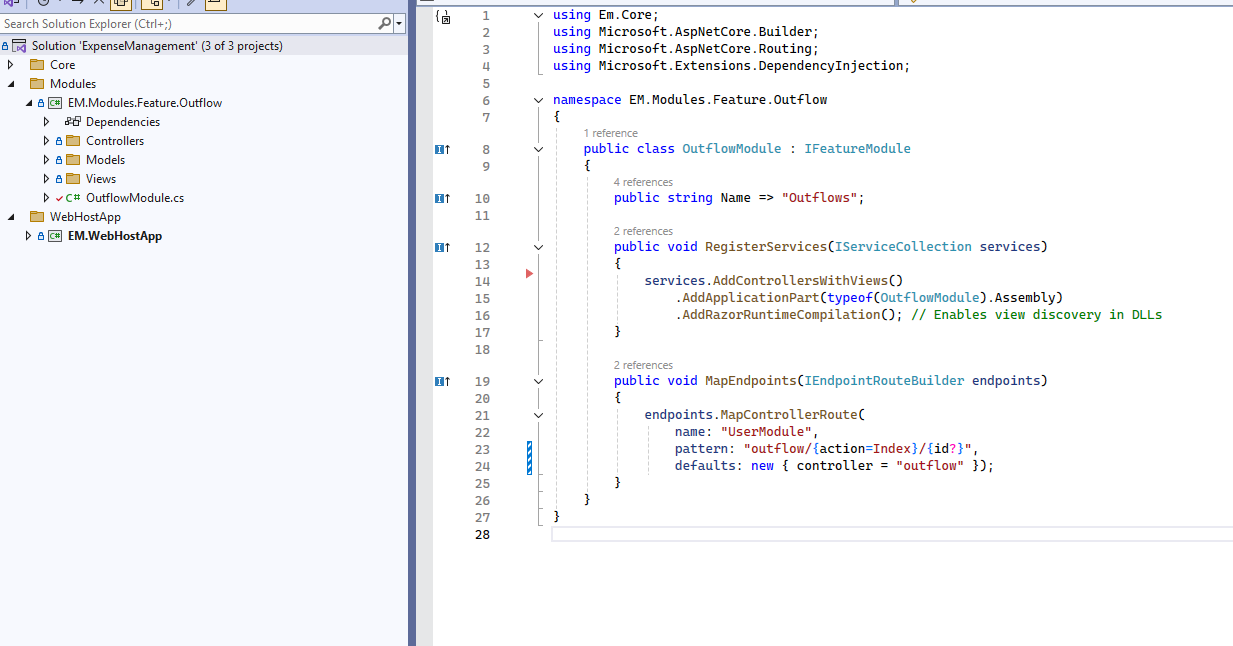Click the "UserModule" string on line 22

click(x=766, y=432)
